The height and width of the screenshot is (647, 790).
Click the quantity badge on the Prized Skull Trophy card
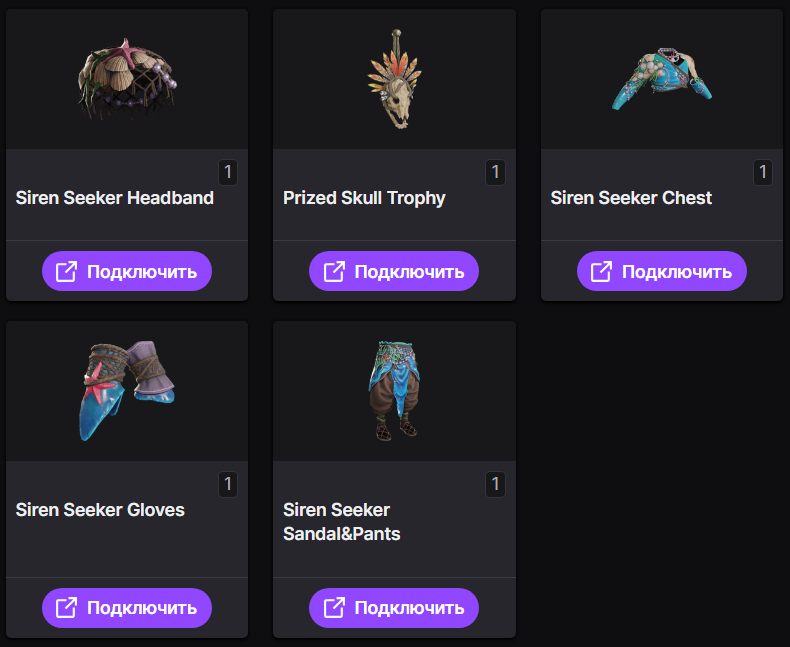click(x=495, y=172)
